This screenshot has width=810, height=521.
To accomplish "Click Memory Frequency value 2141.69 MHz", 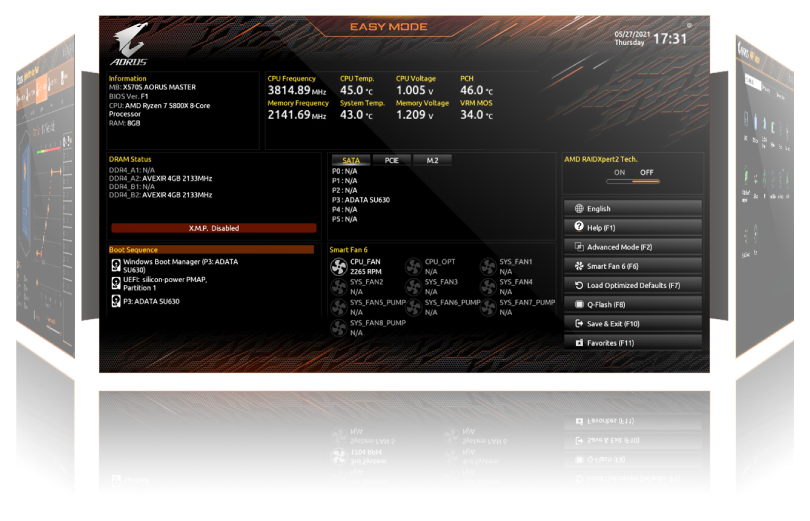I will (297, 115).
